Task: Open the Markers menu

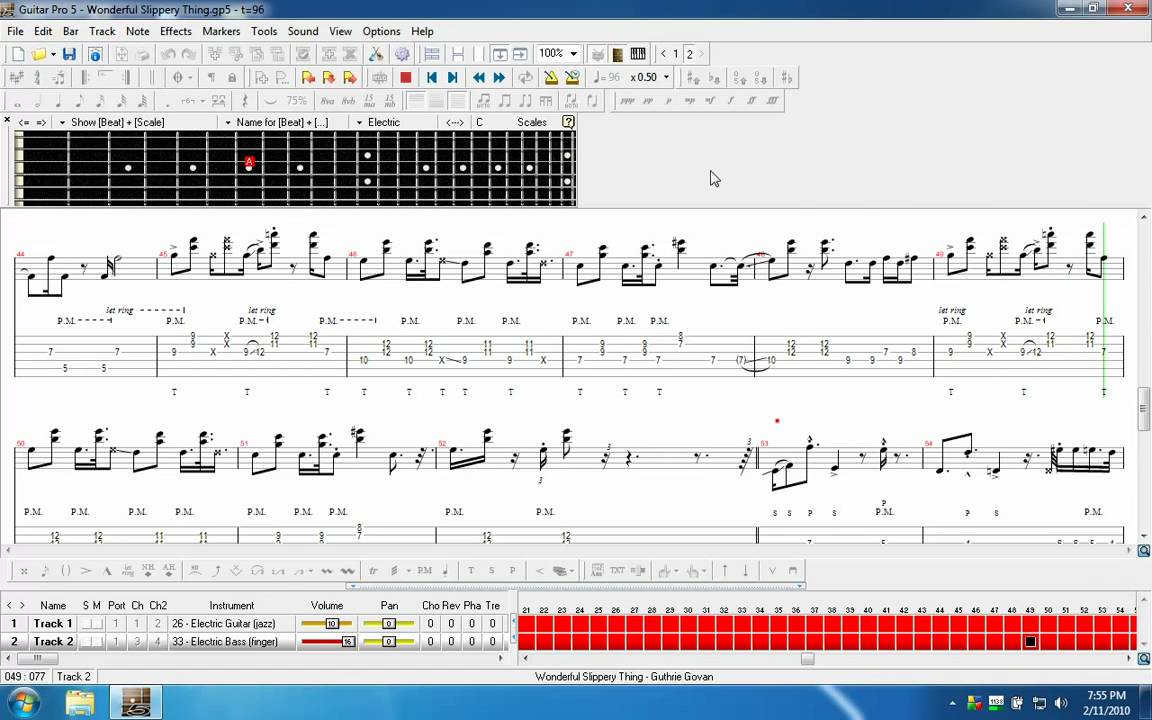Action: click(x=221, y=32)
